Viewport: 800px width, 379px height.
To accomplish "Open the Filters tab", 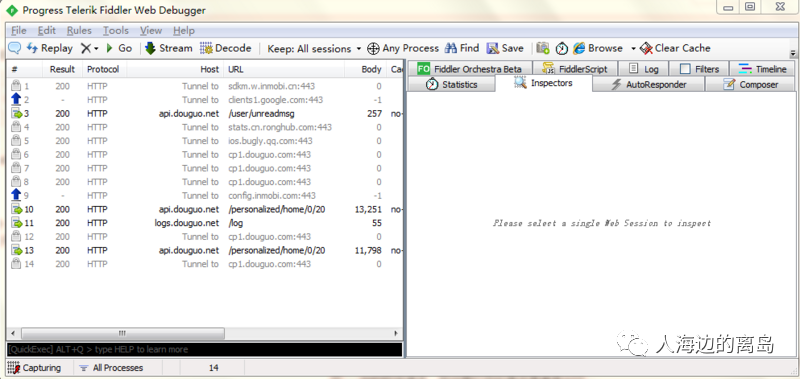I will (x=699, y=69).
